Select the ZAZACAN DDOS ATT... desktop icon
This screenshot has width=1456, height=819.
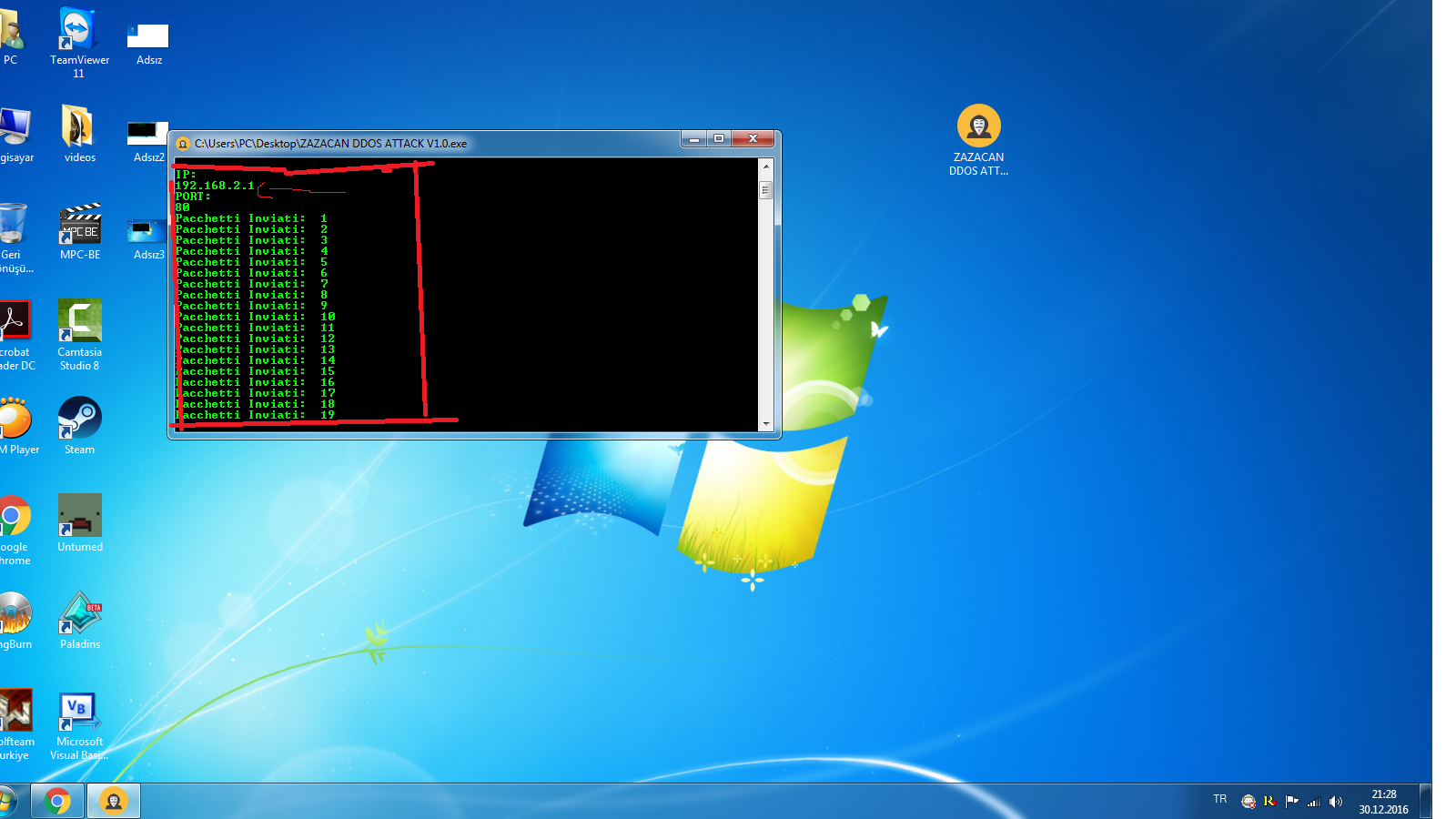point(978,140)
